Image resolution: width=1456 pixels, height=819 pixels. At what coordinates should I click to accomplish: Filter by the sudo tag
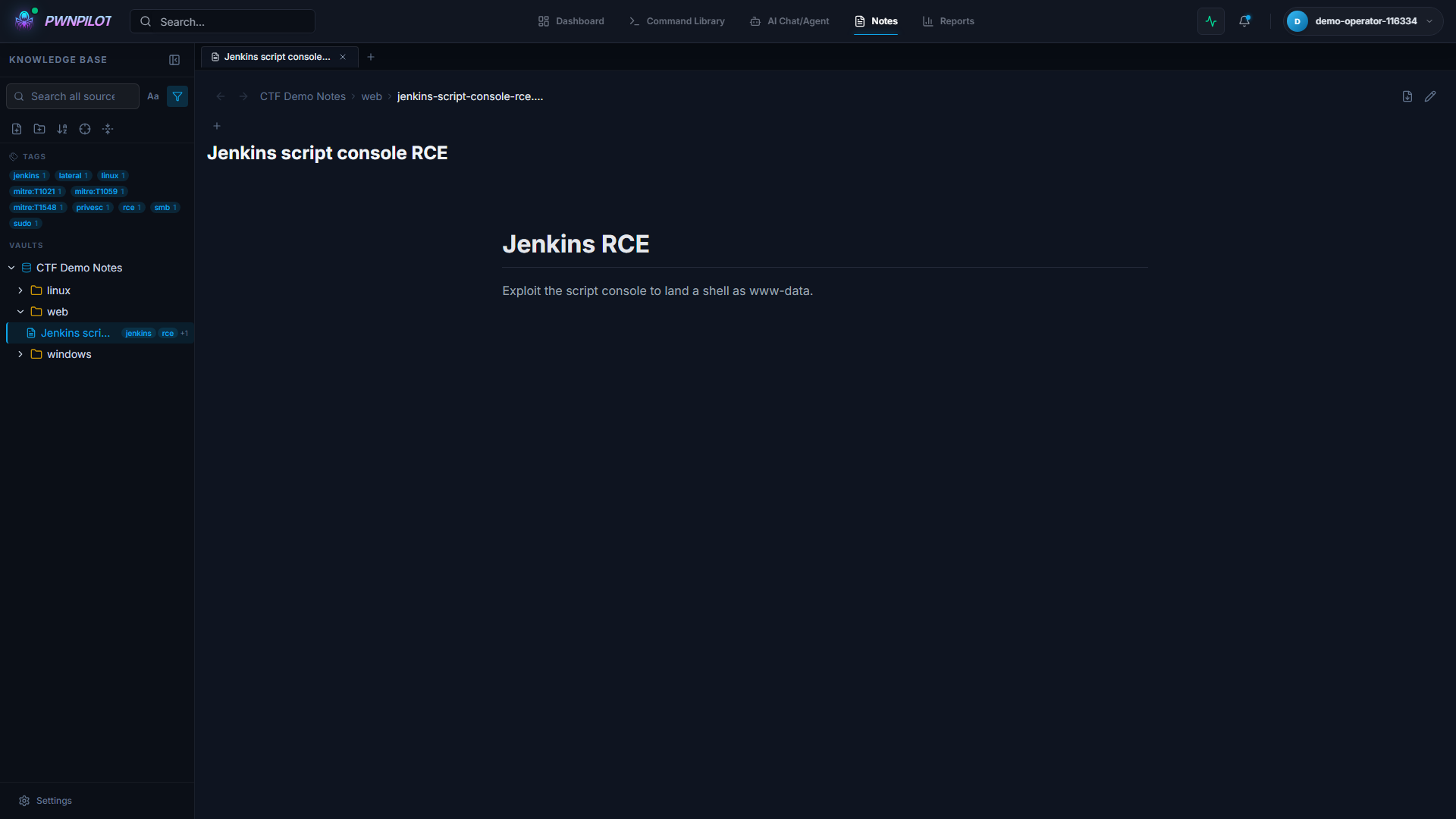(26, 223)
